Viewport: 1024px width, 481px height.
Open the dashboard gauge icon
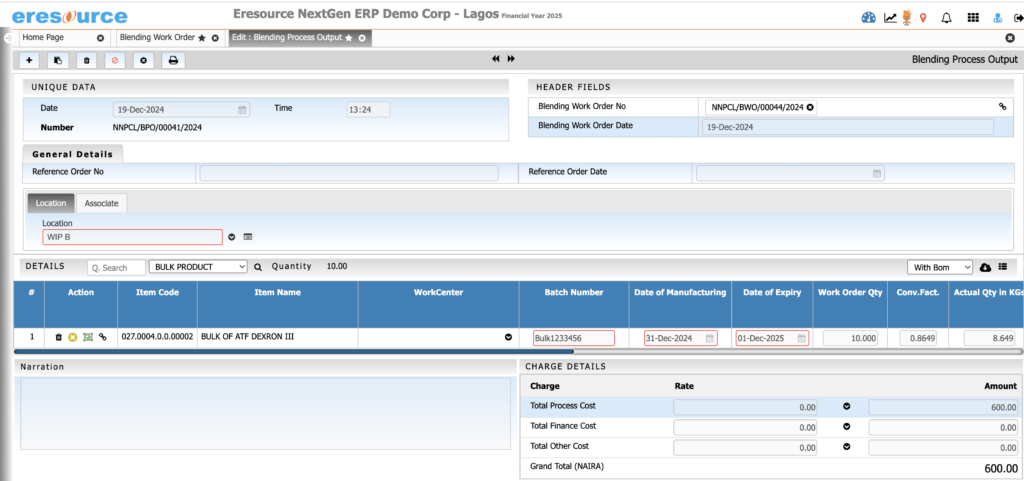(x=868, y=17)
